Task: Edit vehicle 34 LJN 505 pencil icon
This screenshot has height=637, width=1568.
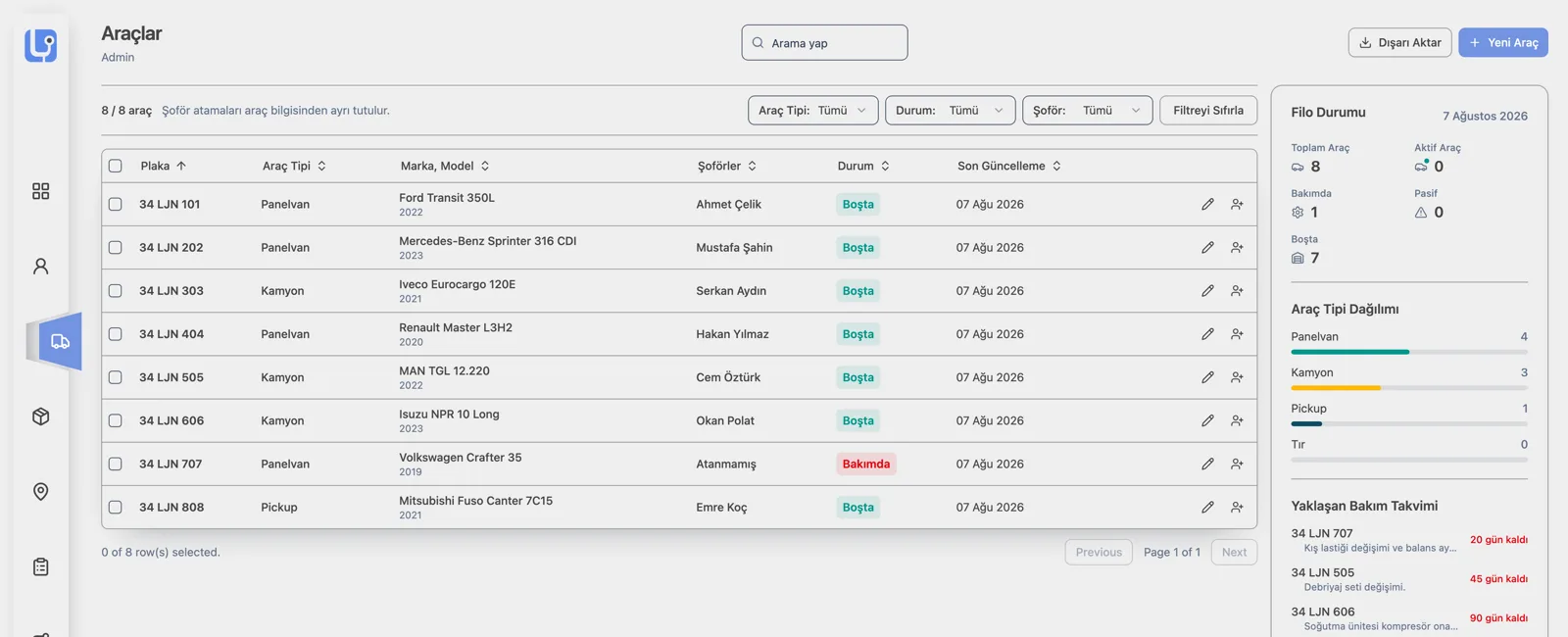Action: click(x=1207, y=376)
